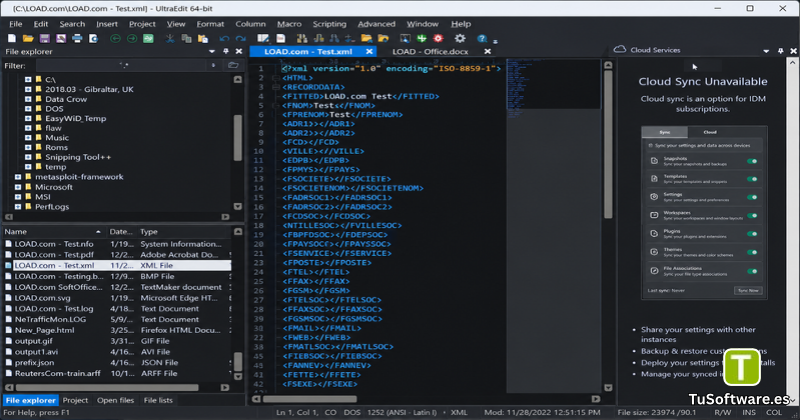
Task: Open print preview from the toolbar
Action: (93, 38)
